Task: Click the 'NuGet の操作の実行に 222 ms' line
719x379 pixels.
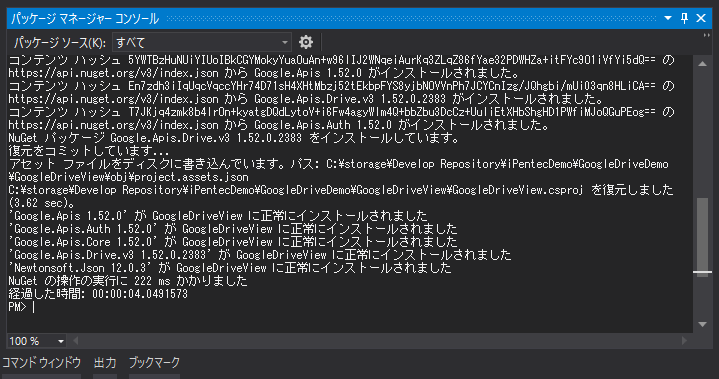Action: 128,280
